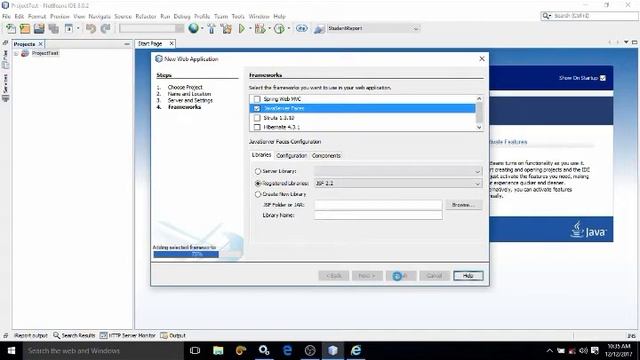This screenshot has width=640, height=360.
Task: Open the File menu
Action: point(7,16)
